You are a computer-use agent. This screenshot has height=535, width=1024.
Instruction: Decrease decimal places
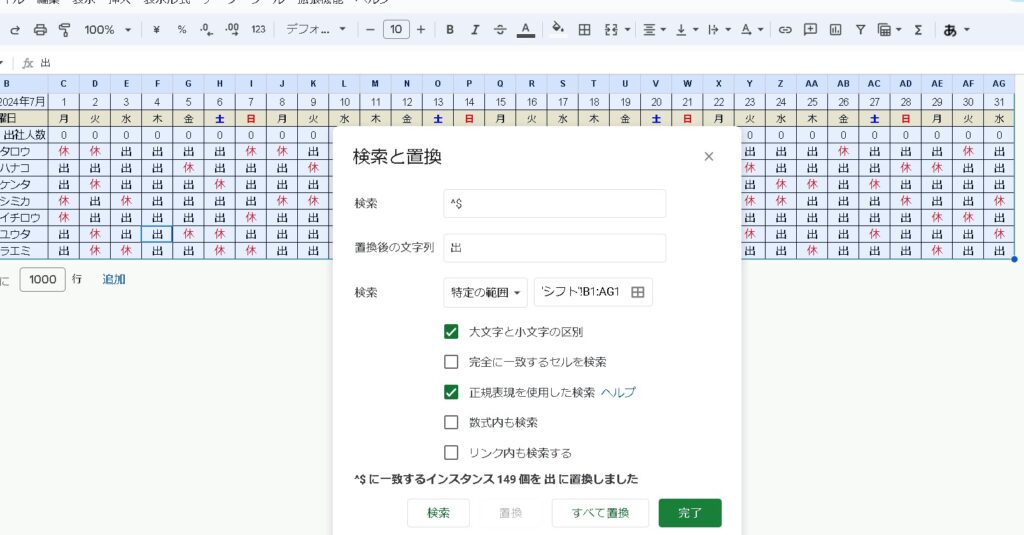tap(206, 29)
